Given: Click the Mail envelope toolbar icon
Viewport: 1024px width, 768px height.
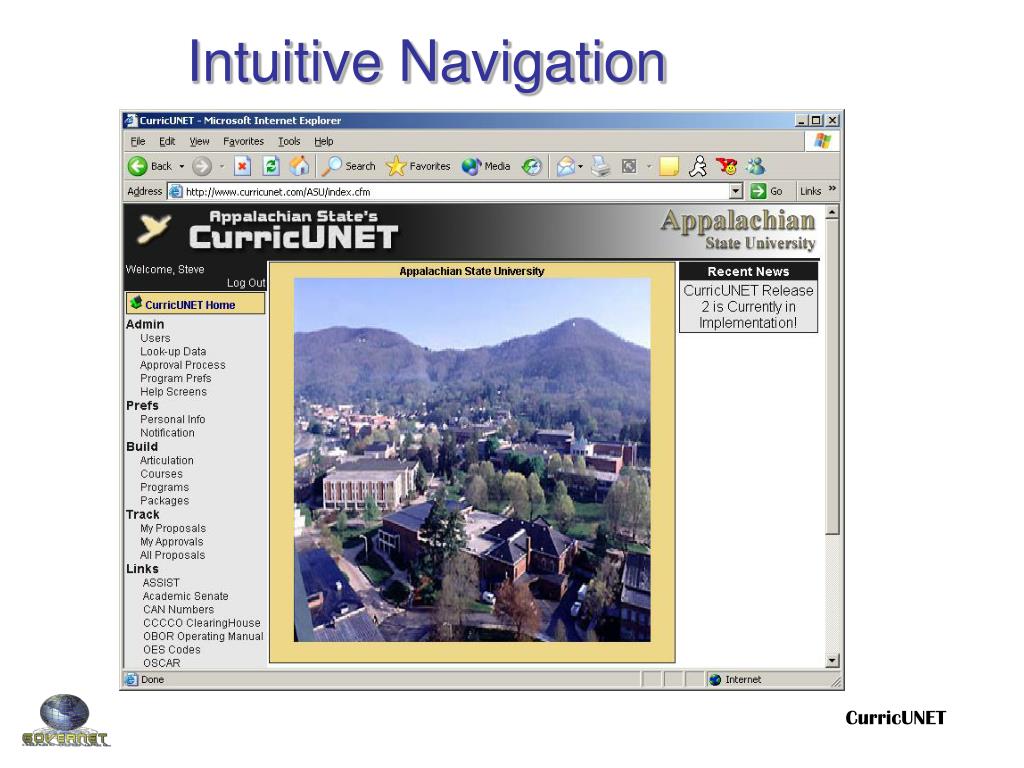Looking at the screenshot, I should point(566,167).
